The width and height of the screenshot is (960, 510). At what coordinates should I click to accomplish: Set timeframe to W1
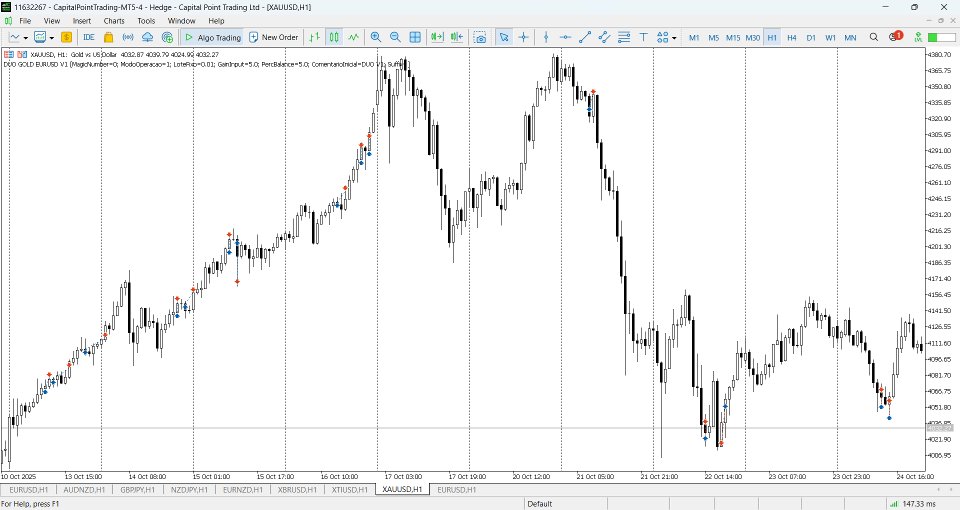point(830,37)
